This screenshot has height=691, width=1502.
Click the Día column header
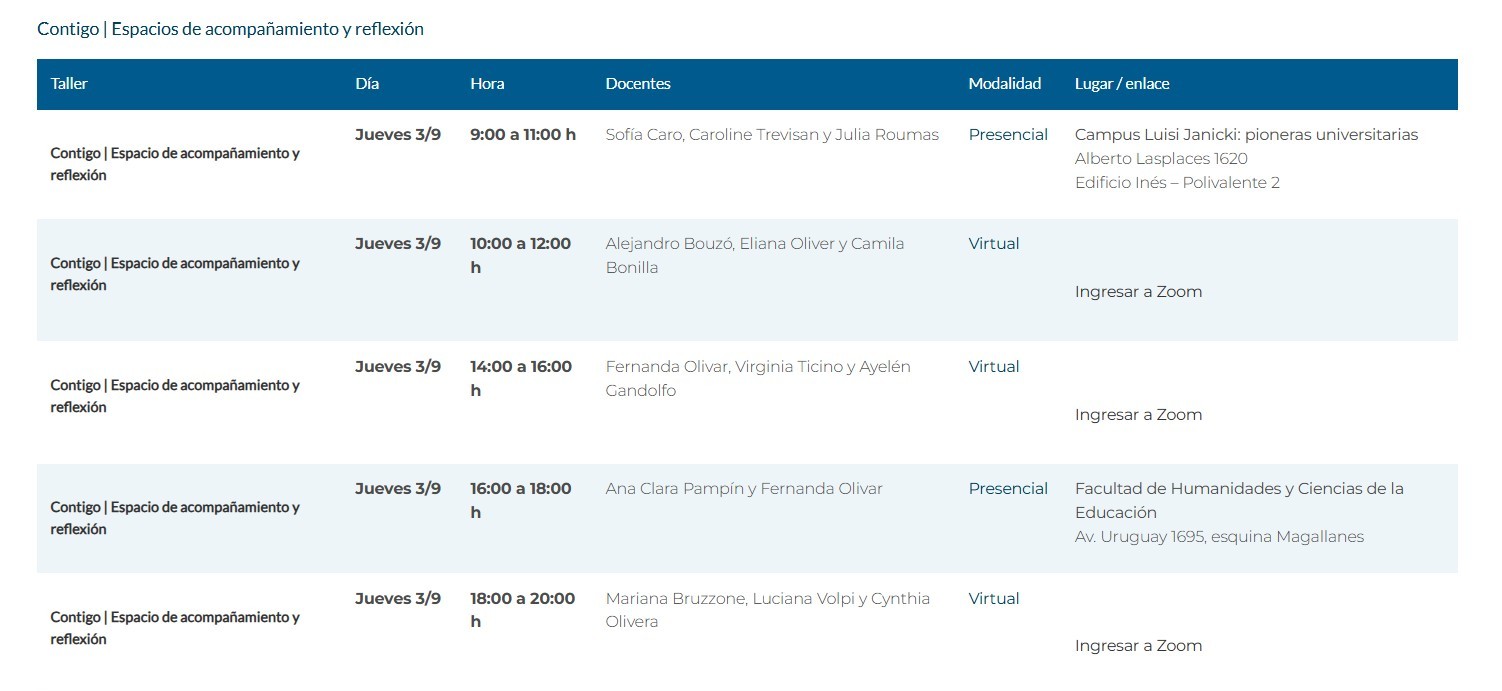[x=367, y=84]
